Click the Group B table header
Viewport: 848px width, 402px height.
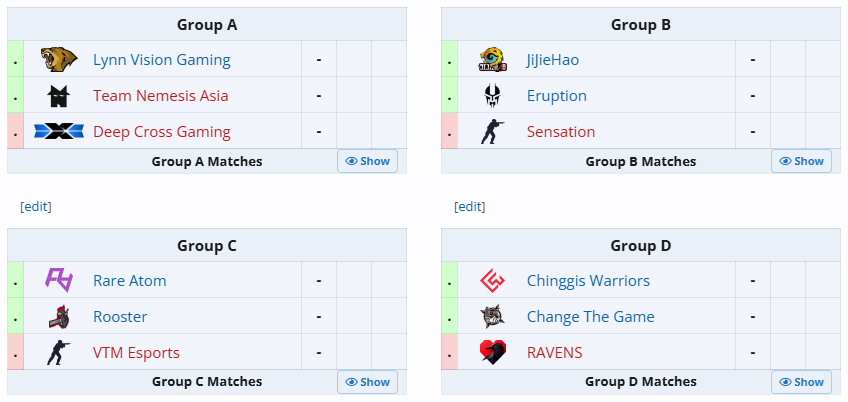(x=641, y=25)
